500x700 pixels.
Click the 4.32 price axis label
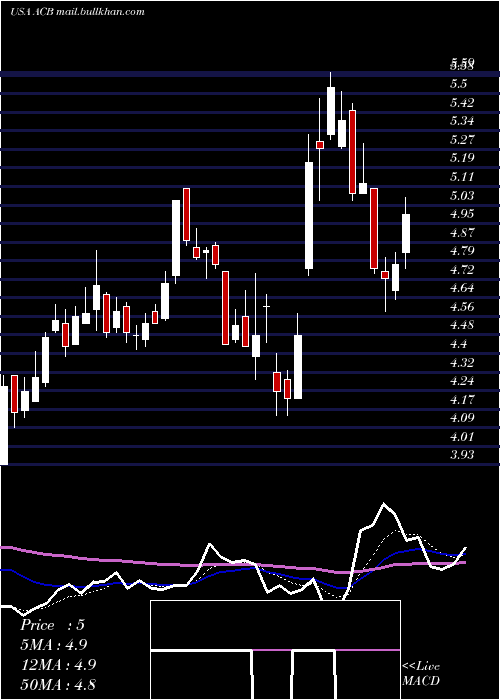coord(462,362)
